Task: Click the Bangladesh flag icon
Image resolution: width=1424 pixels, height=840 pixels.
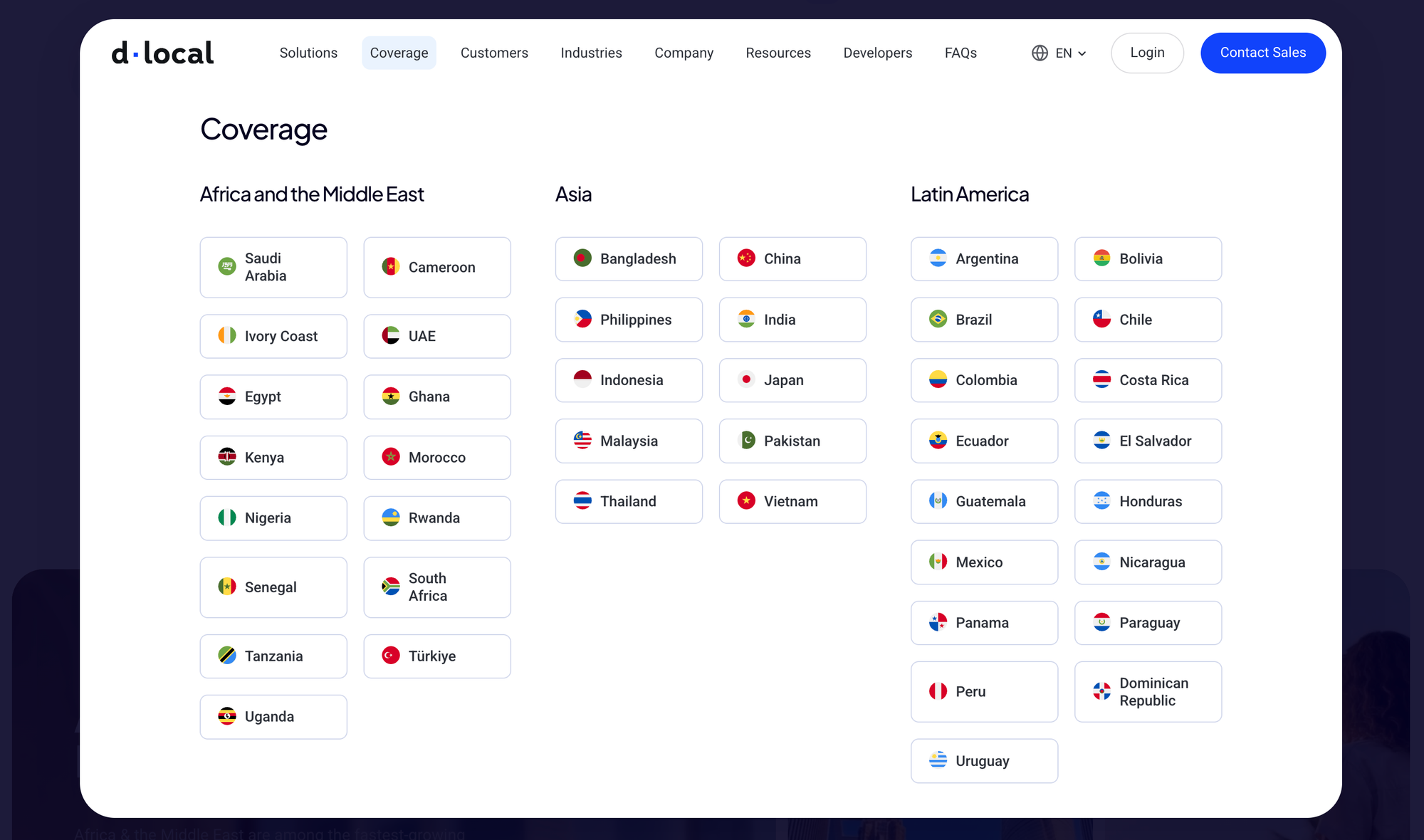Action: point(582,258)
